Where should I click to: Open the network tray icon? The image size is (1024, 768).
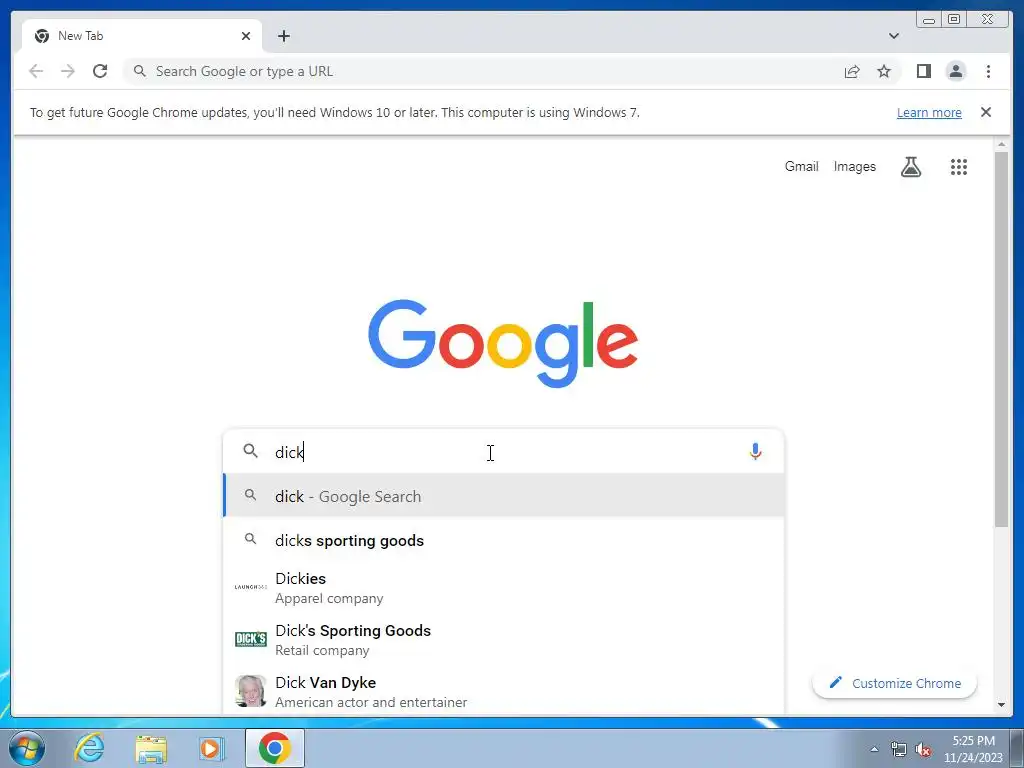tap(899, 749)
